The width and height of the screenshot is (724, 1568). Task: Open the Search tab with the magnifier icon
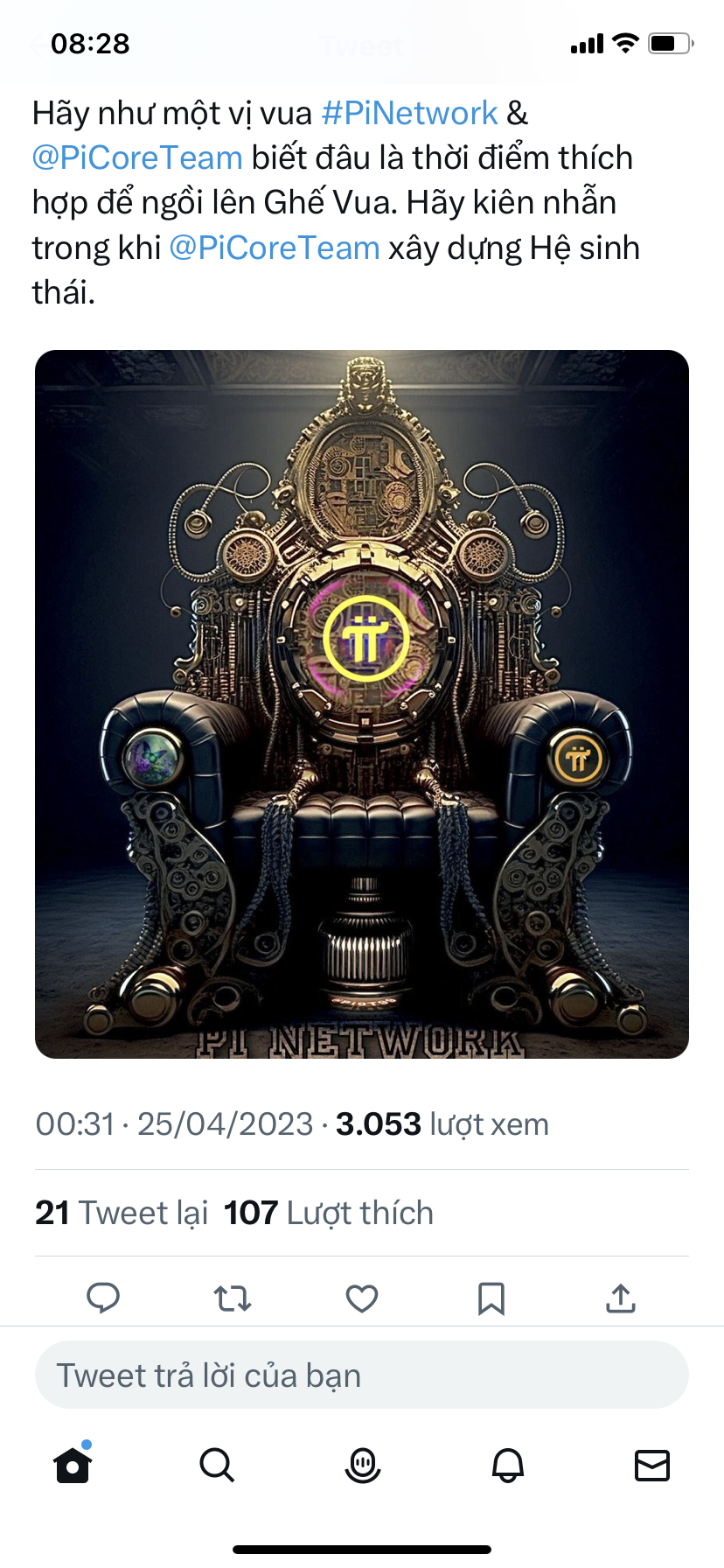(217, 1464)
